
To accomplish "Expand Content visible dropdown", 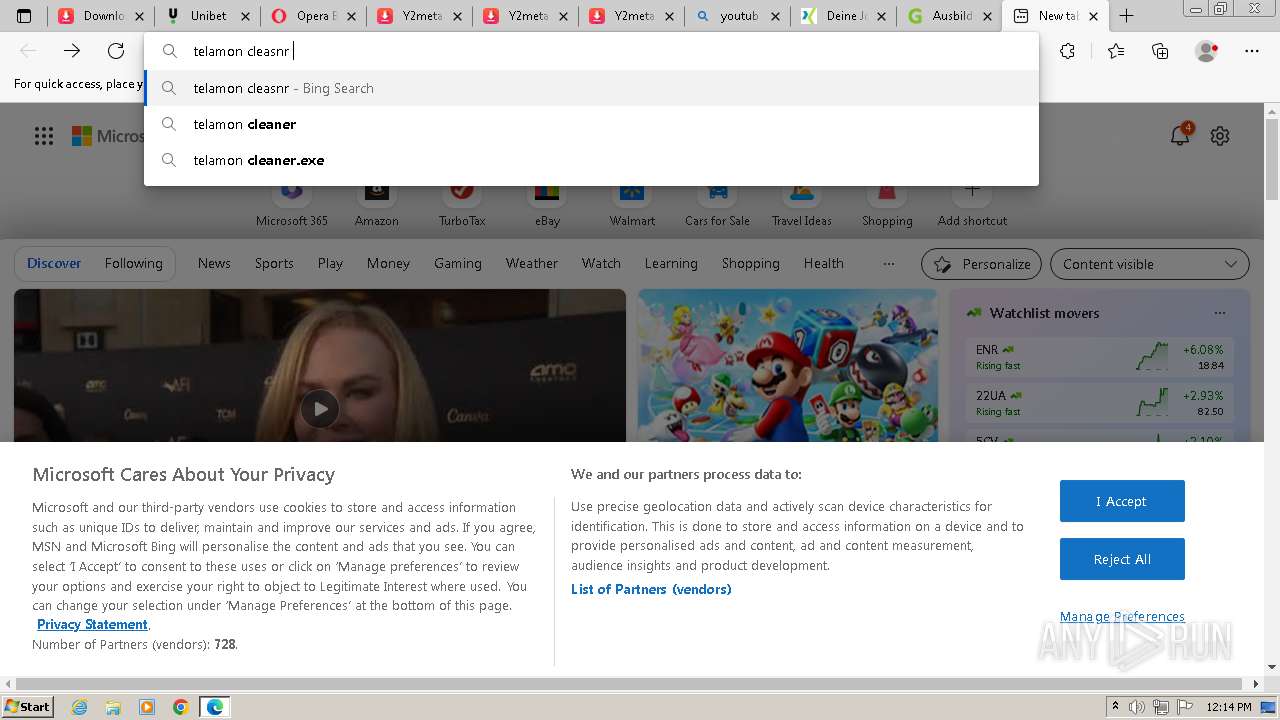I will click(1149, 264).
